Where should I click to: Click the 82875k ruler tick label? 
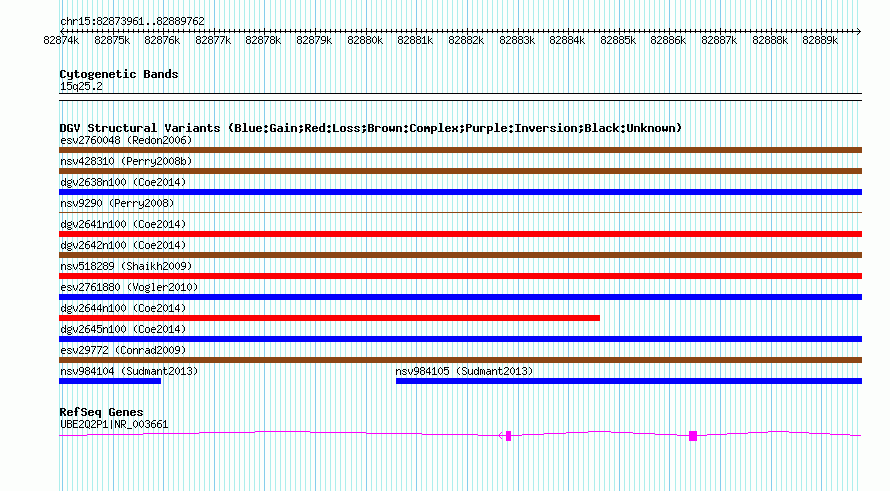pyautogui.click(x=112, y=40)
